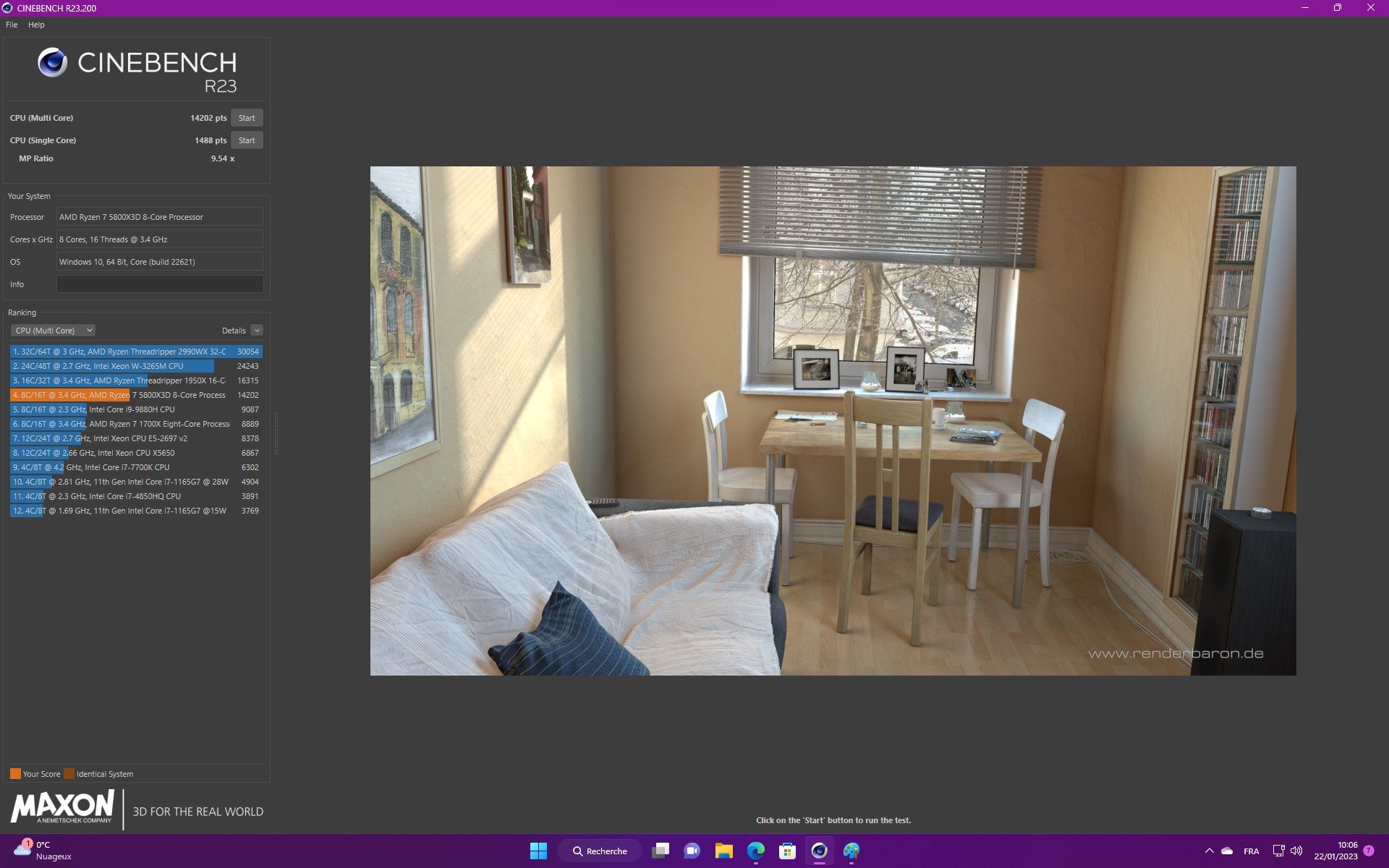Screen dimensions: 1389x868
Task: Start the CPU Multi Core test
Action: point(247,118)
